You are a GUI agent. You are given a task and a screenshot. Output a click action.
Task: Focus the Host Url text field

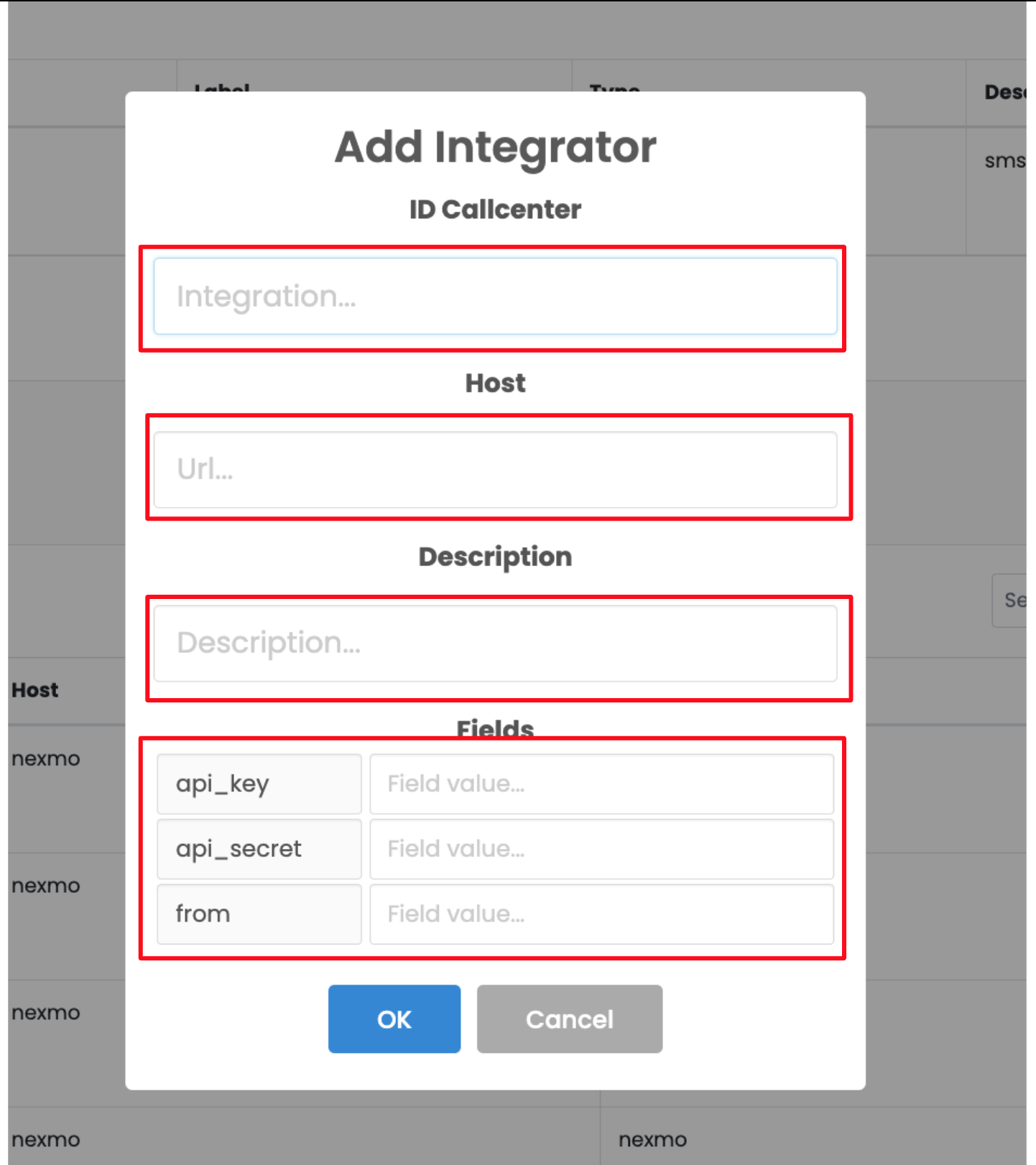(x=495, y=470)
